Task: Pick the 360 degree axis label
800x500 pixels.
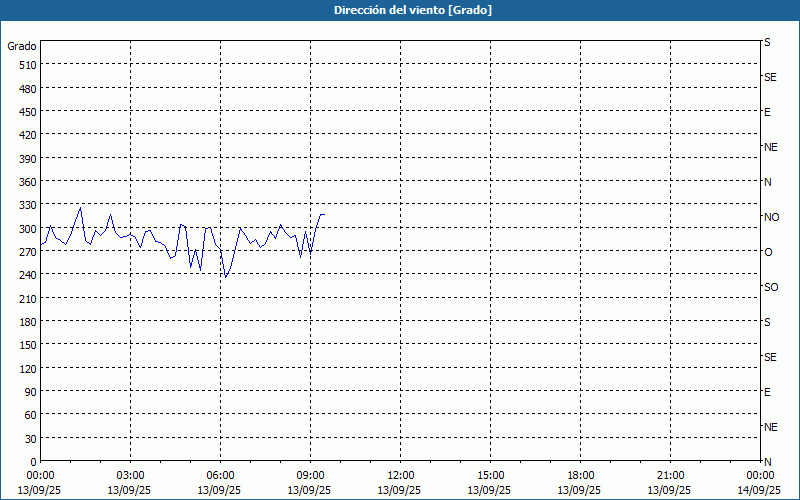Action: point(28,182)
